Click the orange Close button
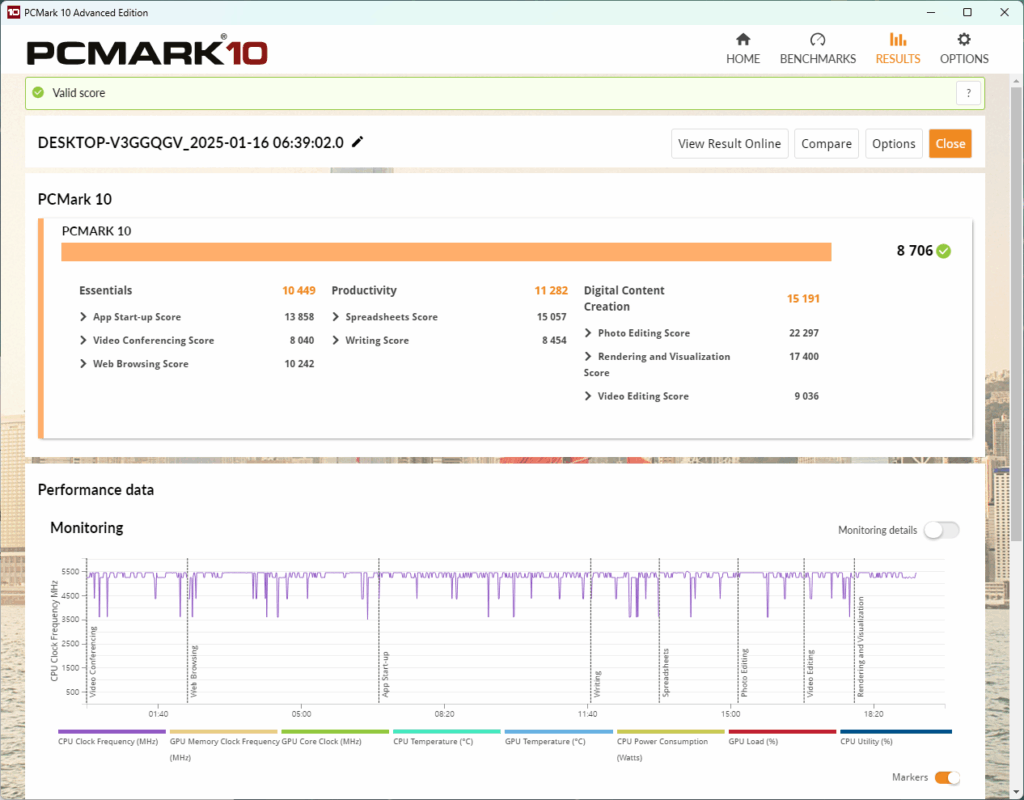This screenshot has width=1024, height=800. 950,144
